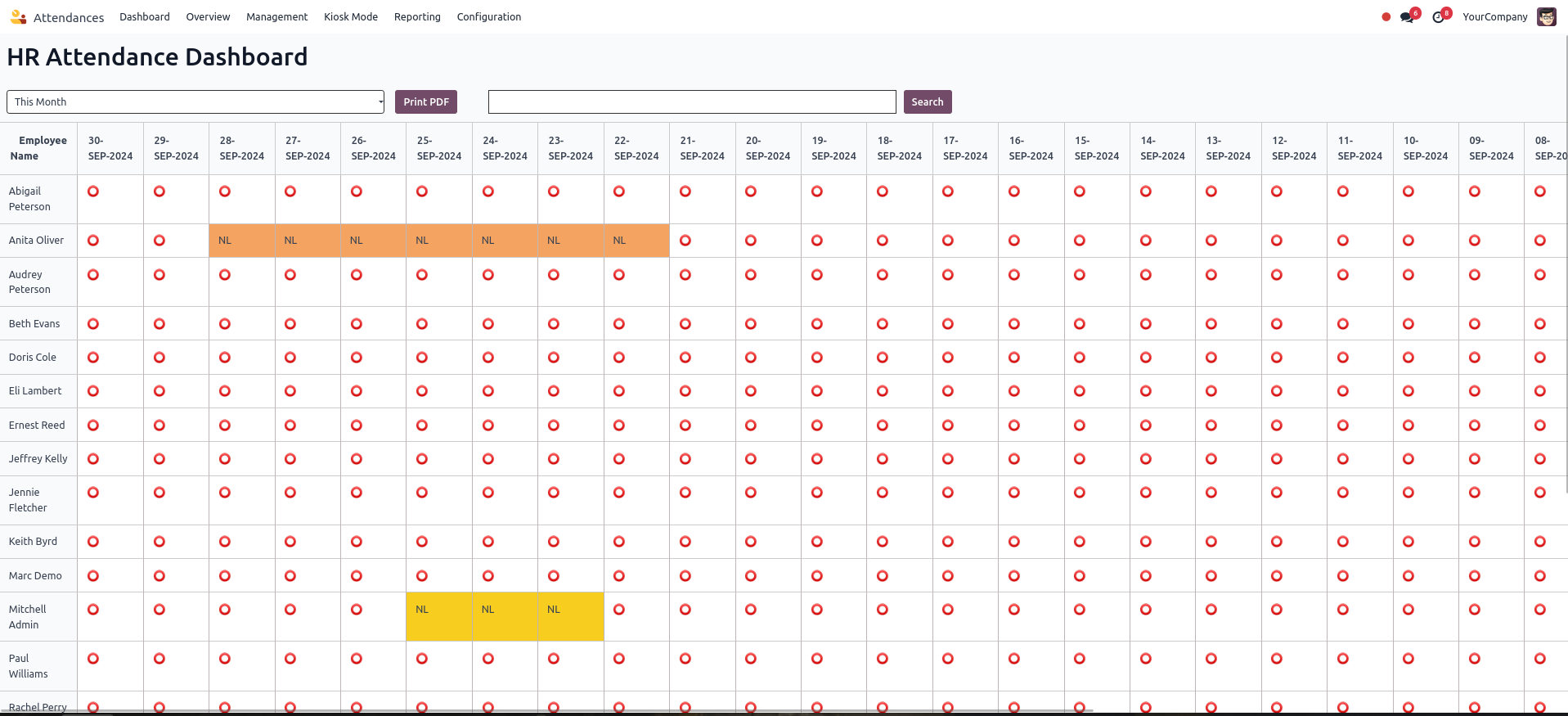Open the activities clock icon
This screenshot has height=716, width=1568.
point(1438,17)
